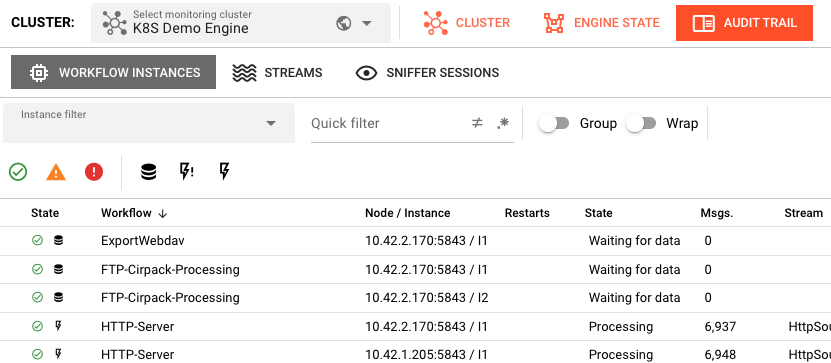Expand the monitoring cluster dropdown arrow
Image resolution: width=831 pixels, height=363 pixels.
(366, 23)
